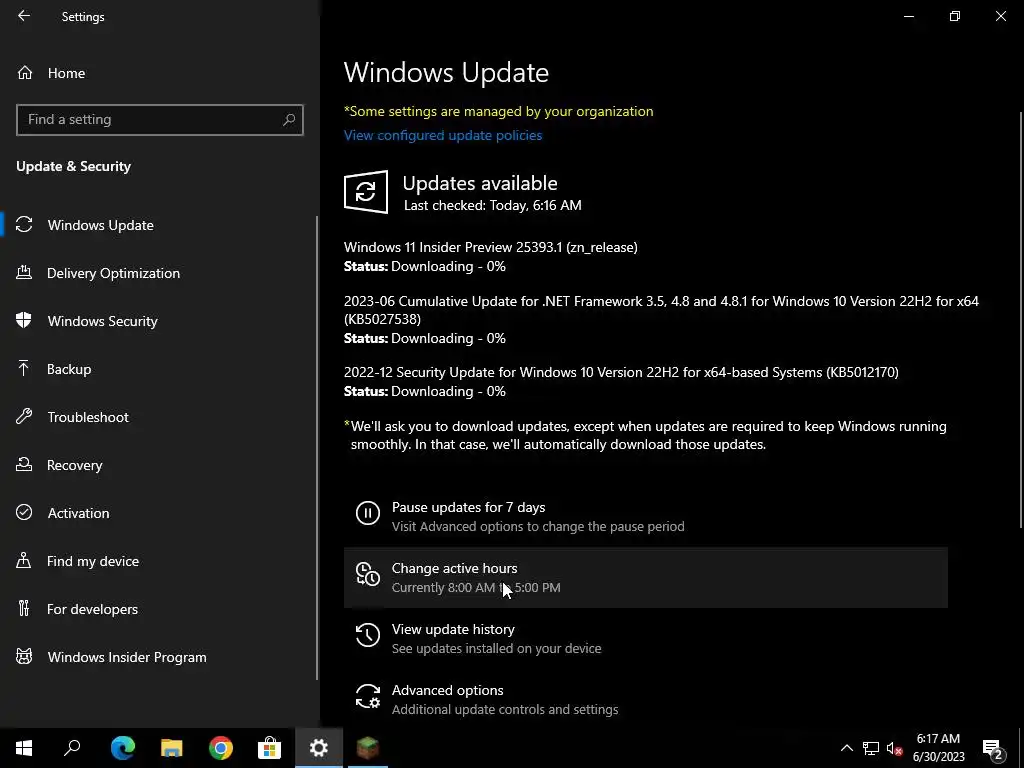1024x768 pixels.
Task: Click the Backup arrow icon
Action: pyautogui.click(x=24, y=368)
